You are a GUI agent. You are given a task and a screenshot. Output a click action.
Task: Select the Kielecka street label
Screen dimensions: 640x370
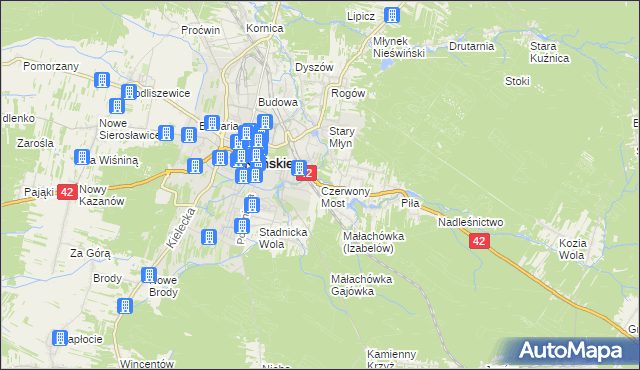(x=181, y=228)
